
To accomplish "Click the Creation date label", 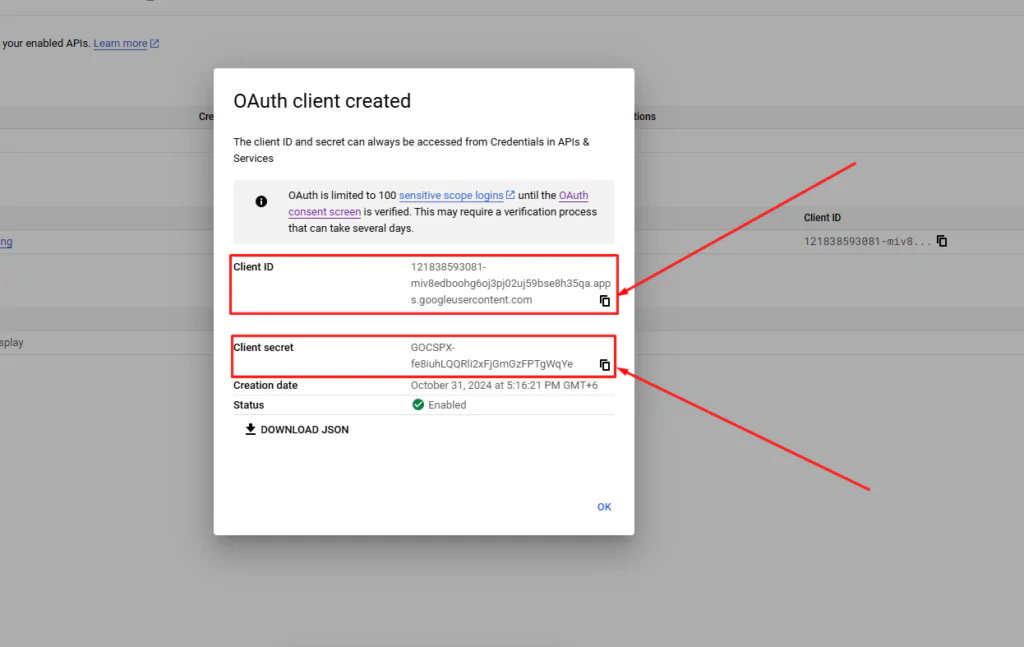I will 265,385.
